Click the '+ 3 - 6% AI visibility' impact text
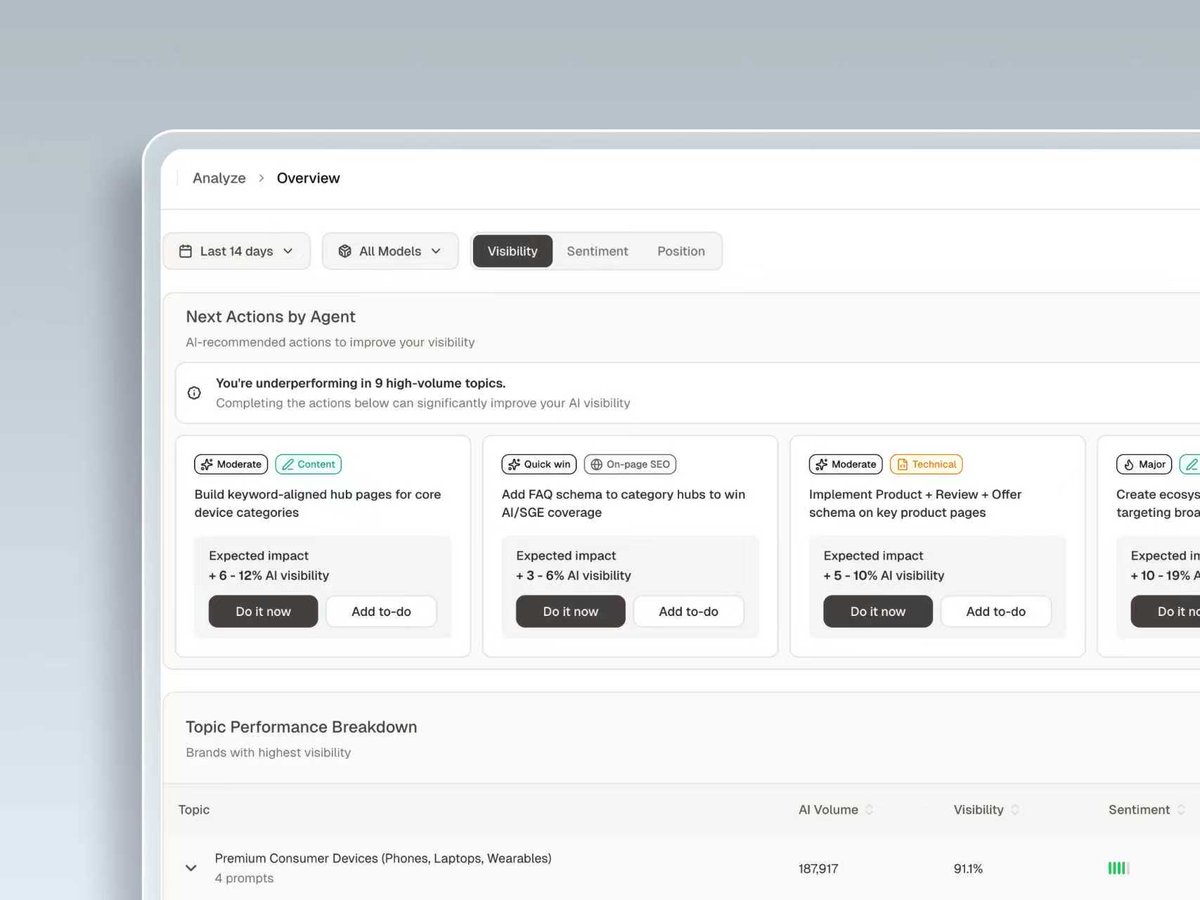This screenshot has height=900, width=1200. click(x=574, y=575)
